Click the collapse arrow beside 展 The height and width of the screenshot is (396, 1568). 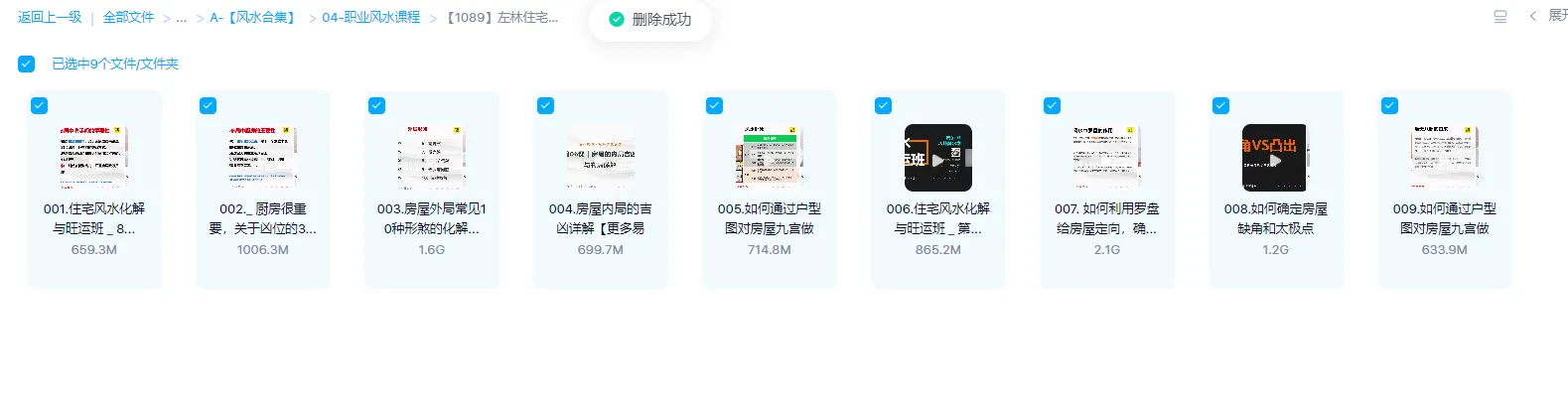tap(1533, 16)
